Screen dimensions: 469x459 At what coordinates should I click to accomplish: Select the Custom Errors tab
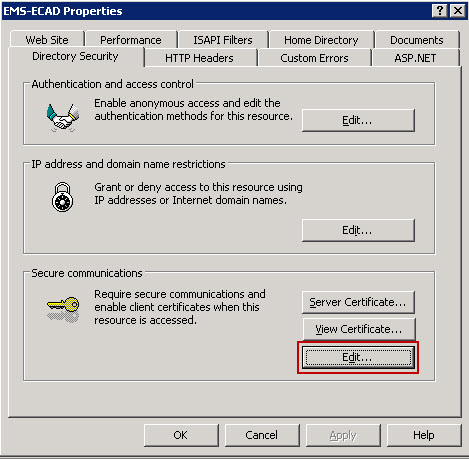[314, 58]
